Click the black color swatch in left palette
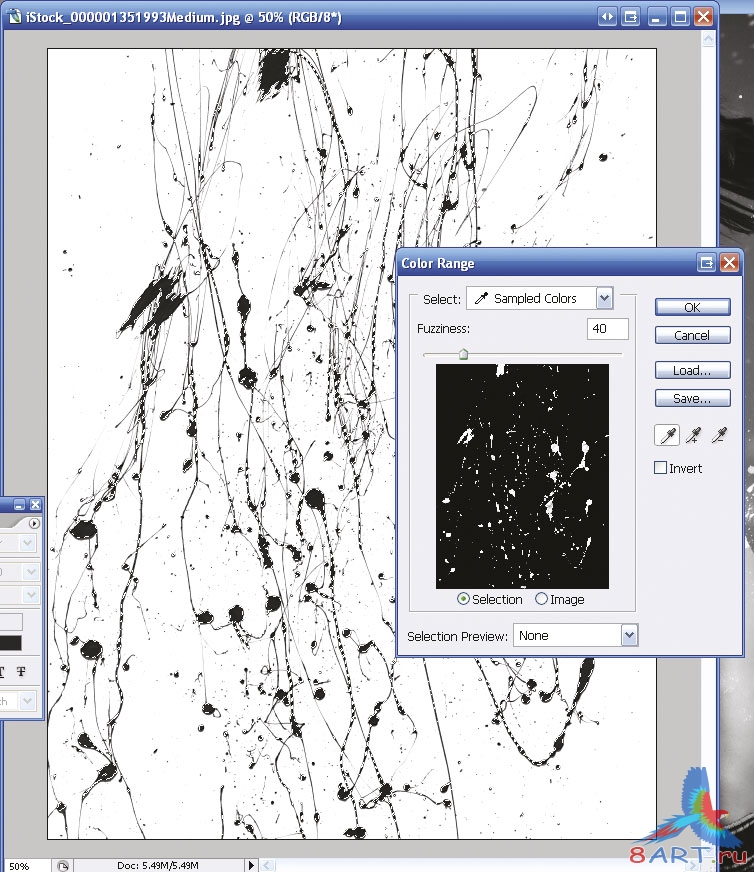This screenshot has width=754, height=872. pos(11,643)
